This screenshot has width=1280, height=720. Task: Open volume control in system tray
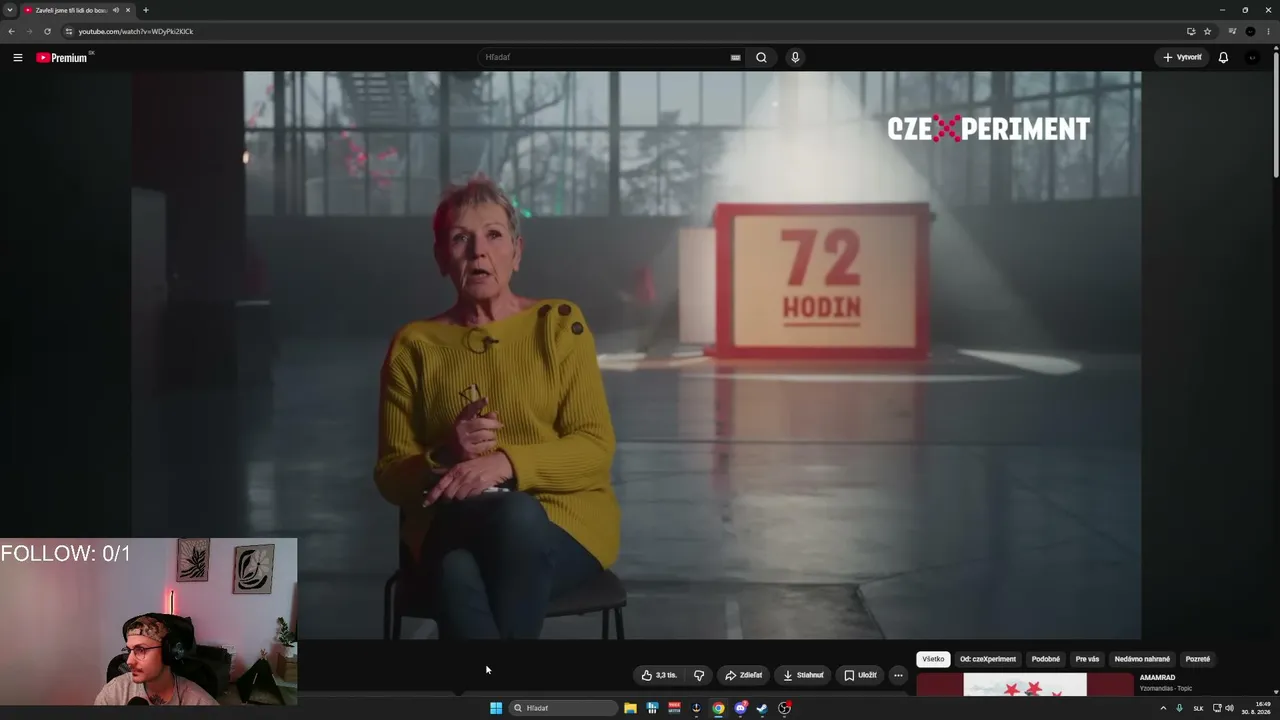[x=1229, y=708]
